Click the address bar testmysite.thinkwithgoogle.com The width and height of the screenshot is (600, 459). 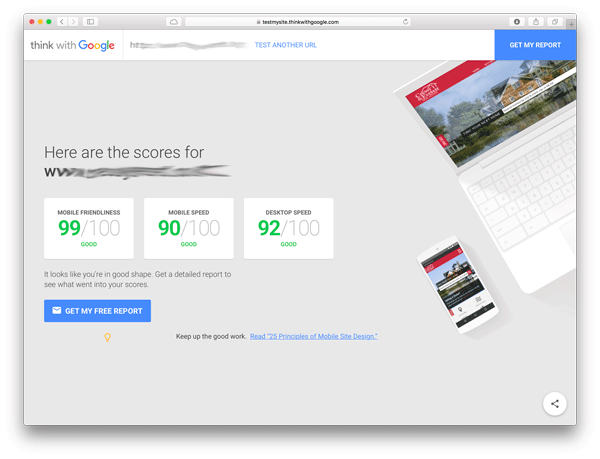[298, 22]
